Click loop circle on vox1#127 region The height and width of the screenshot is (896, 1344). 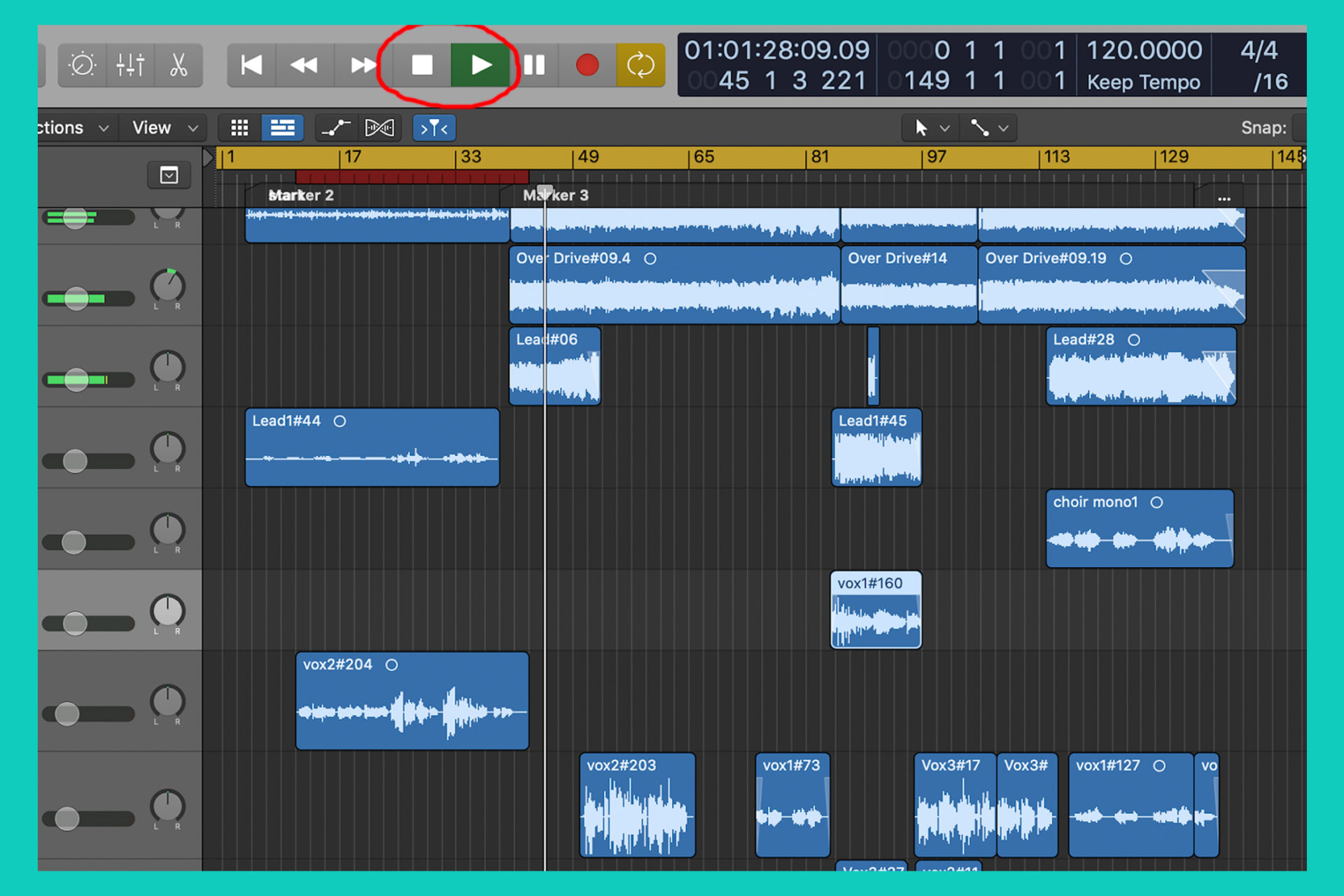click(1159, 766)
